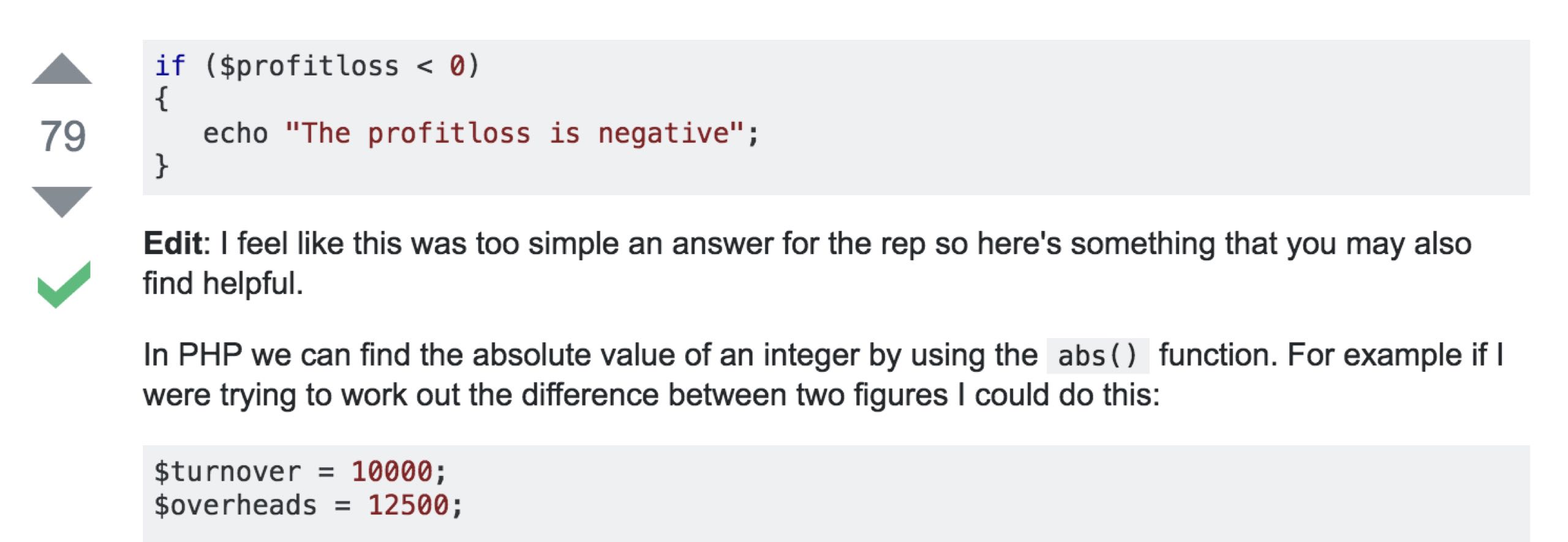This screenshot has width=1568, height=542.
Task: Click the "if" keyword in the code
Action: point(170,66)
